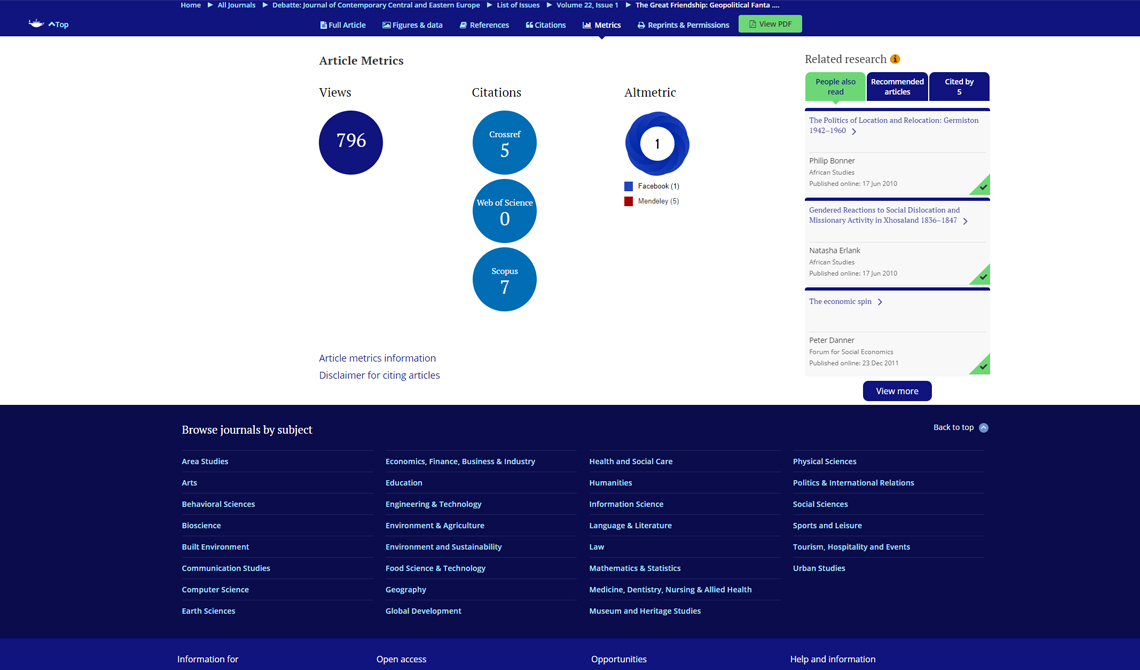This screenshot has height=670, width=1140.
Task: Click the Taylor & Francis lamp logo icon
Action: pos(36,24)
